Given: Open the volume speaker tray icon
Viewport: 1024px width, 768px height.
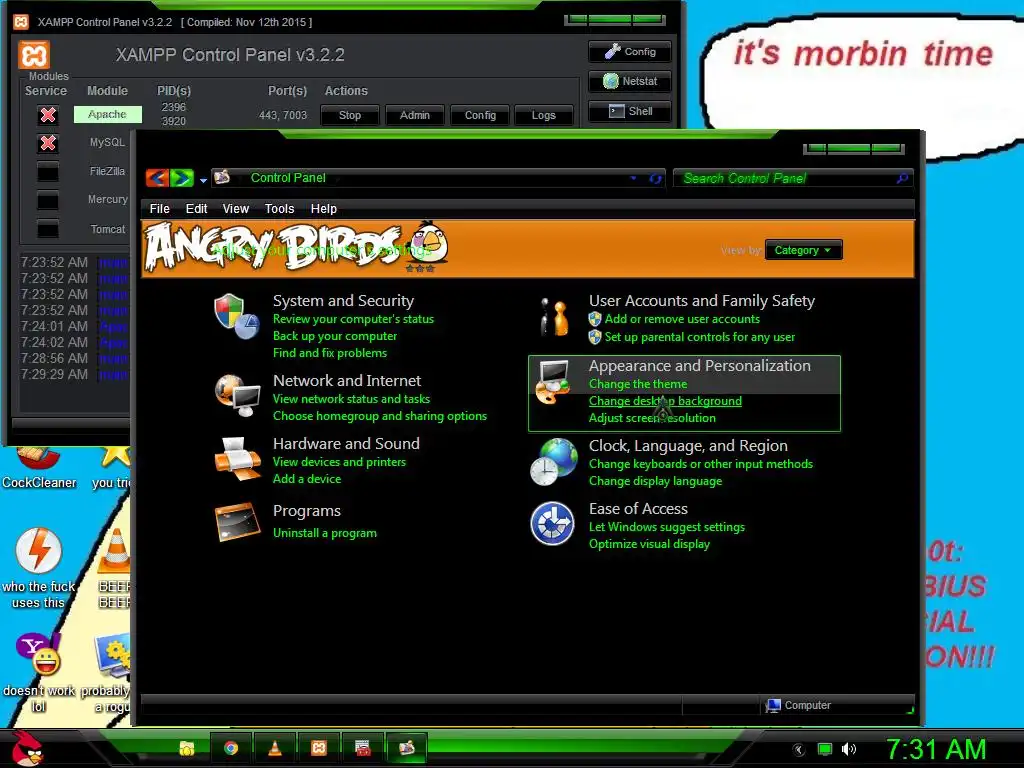Looking at the screenshot, I should pos(848,749).
